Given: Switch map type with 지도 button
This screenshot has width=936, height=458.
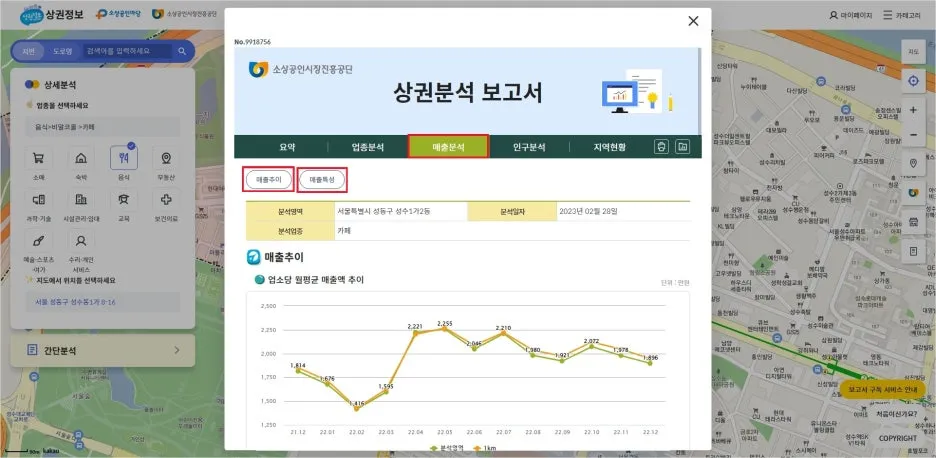Looking at the screenshot, I should (913, 52).
